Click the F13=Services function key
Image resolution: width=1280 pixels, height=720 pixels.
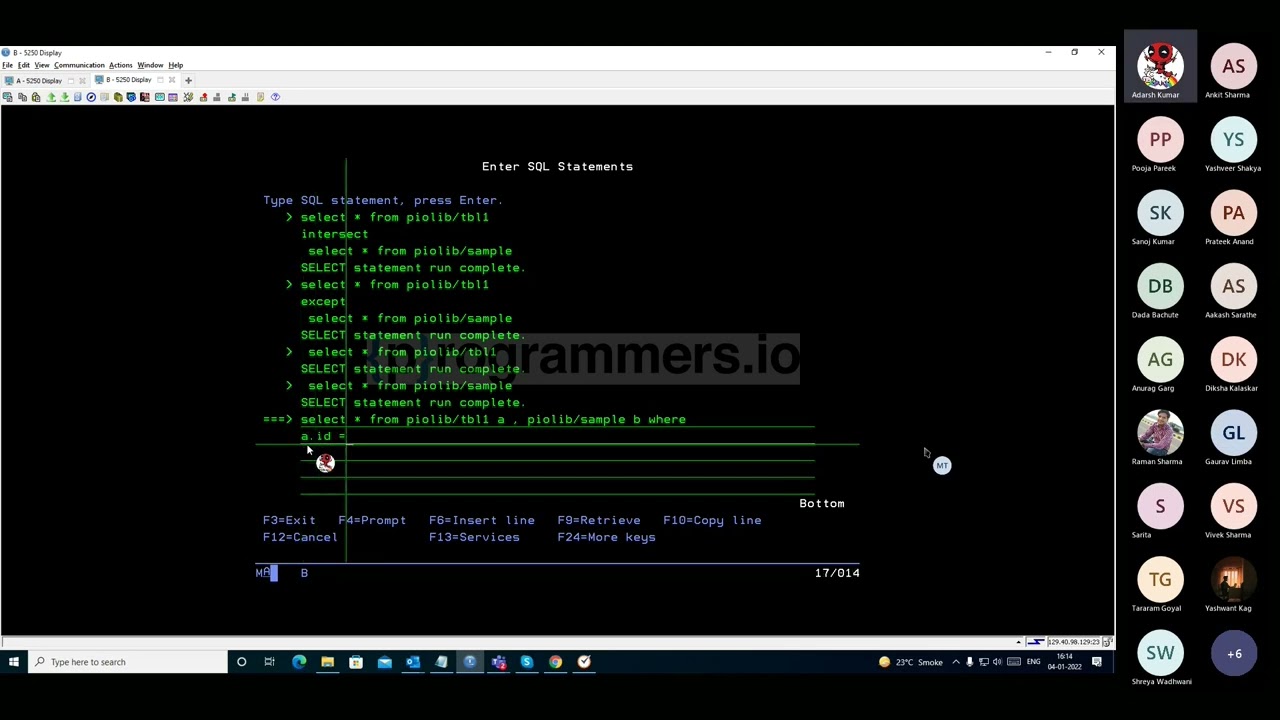pos(474,537)
